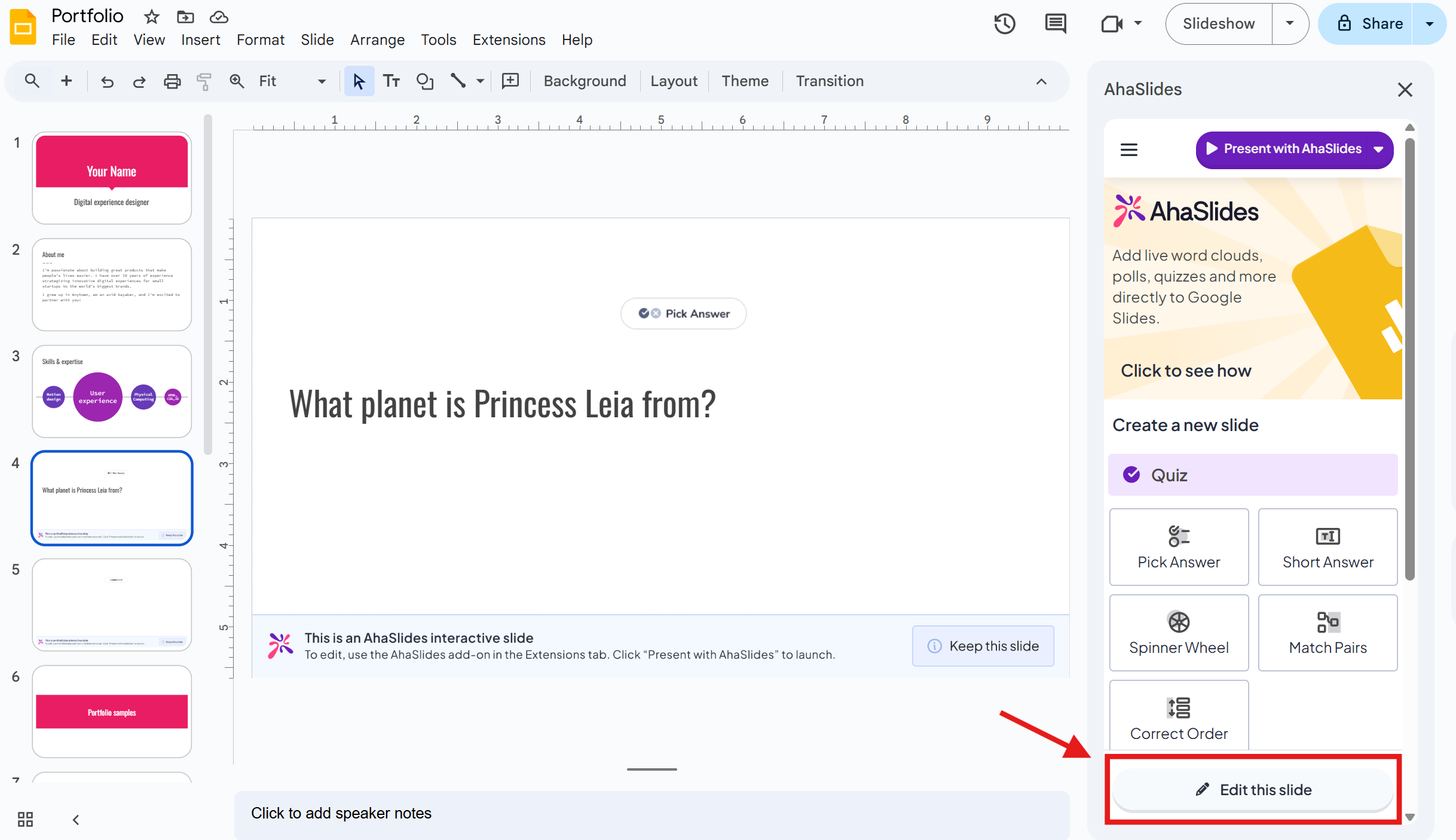Image resolution: width=1456 pixels, height=840 pixels.
Task: Click the undo arrow icon
Action: point(107,81)
